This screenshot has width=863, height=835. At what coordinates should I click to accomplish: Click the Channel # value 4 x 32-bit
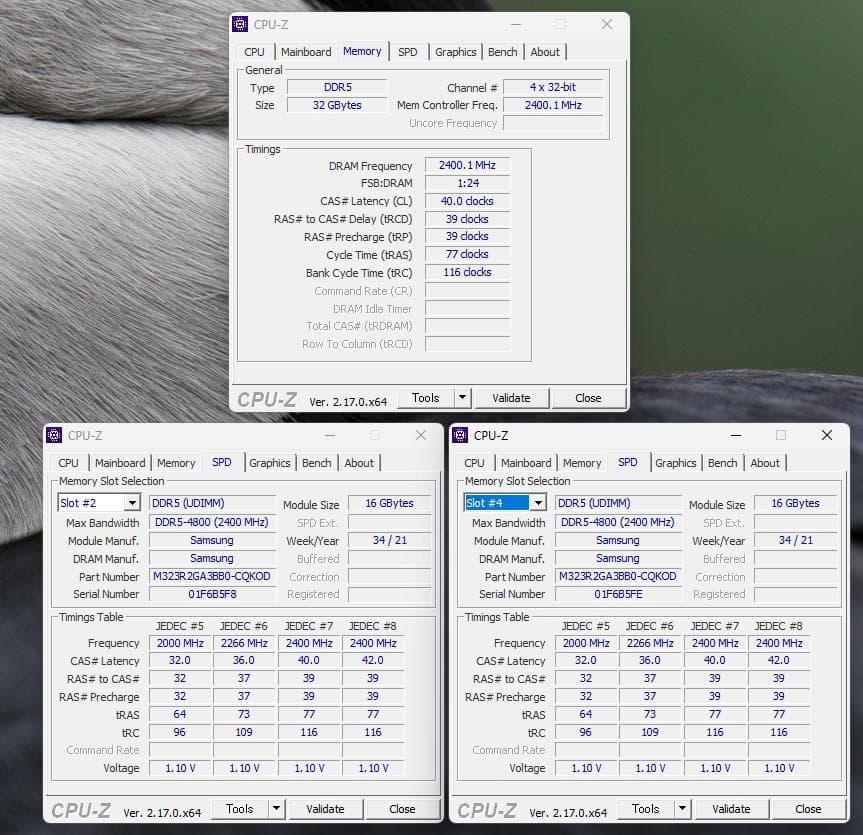pyautogui.click(x=553, y=88)
